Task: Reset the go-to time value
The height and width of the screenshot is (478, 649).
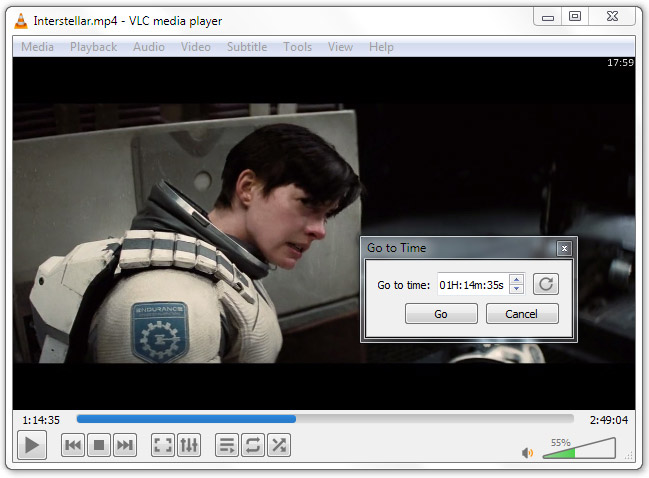Action: click(x=545, y=285)
